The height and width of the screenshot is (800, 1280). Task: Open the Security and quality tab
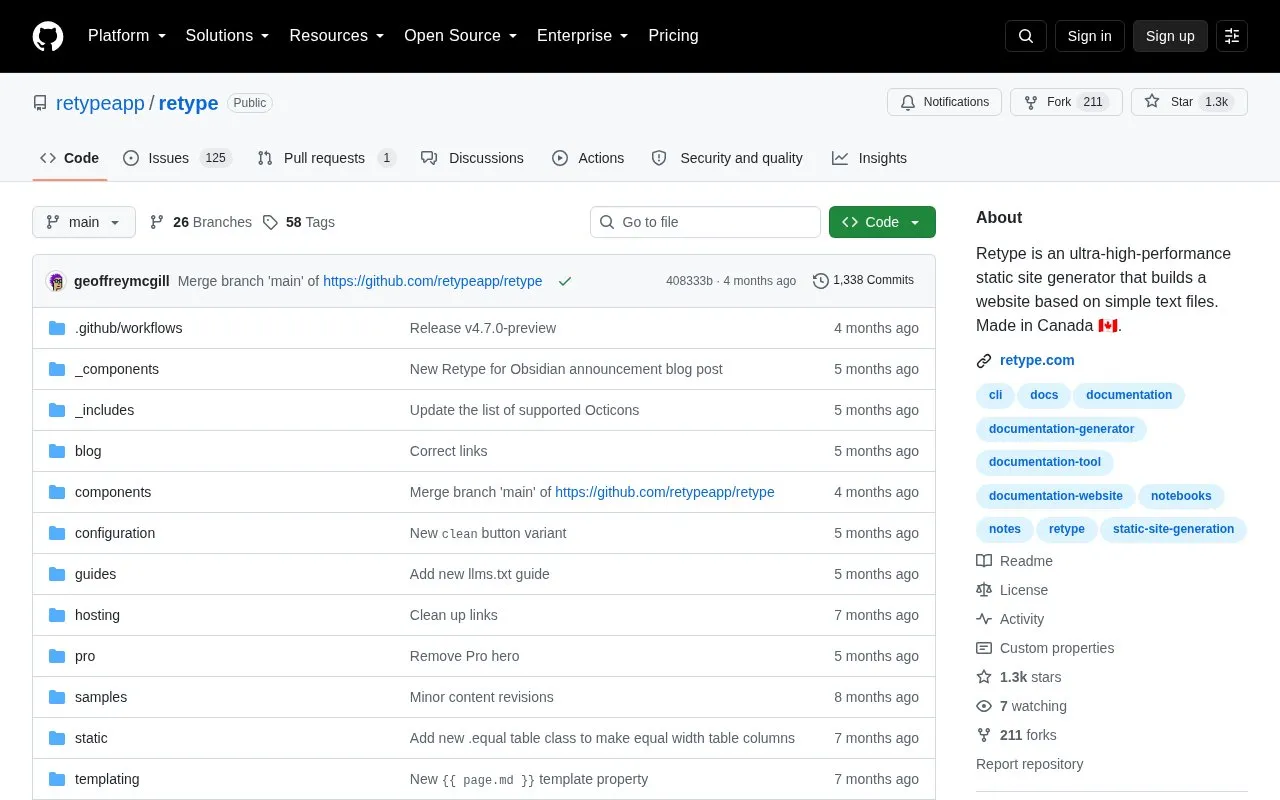tap(727, 158)
